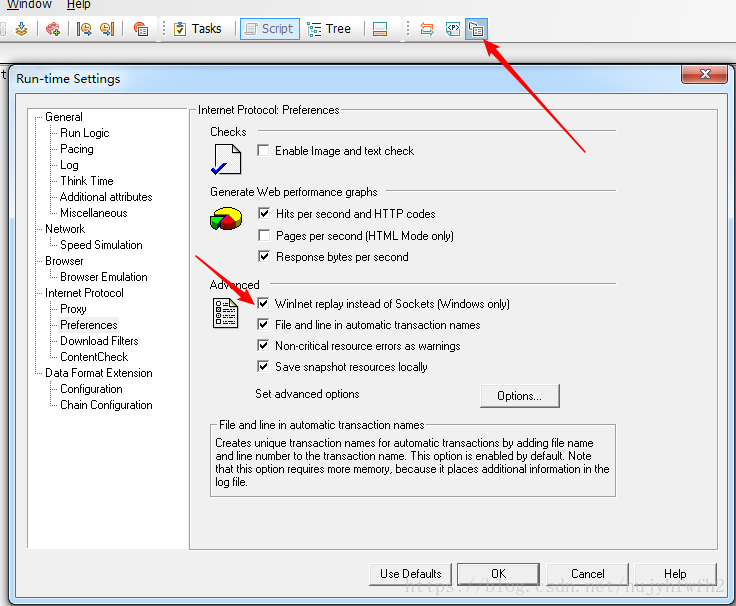Viewport: 736px width, 606px height.
Task: Open the Window menu
Action: (29, 5)
